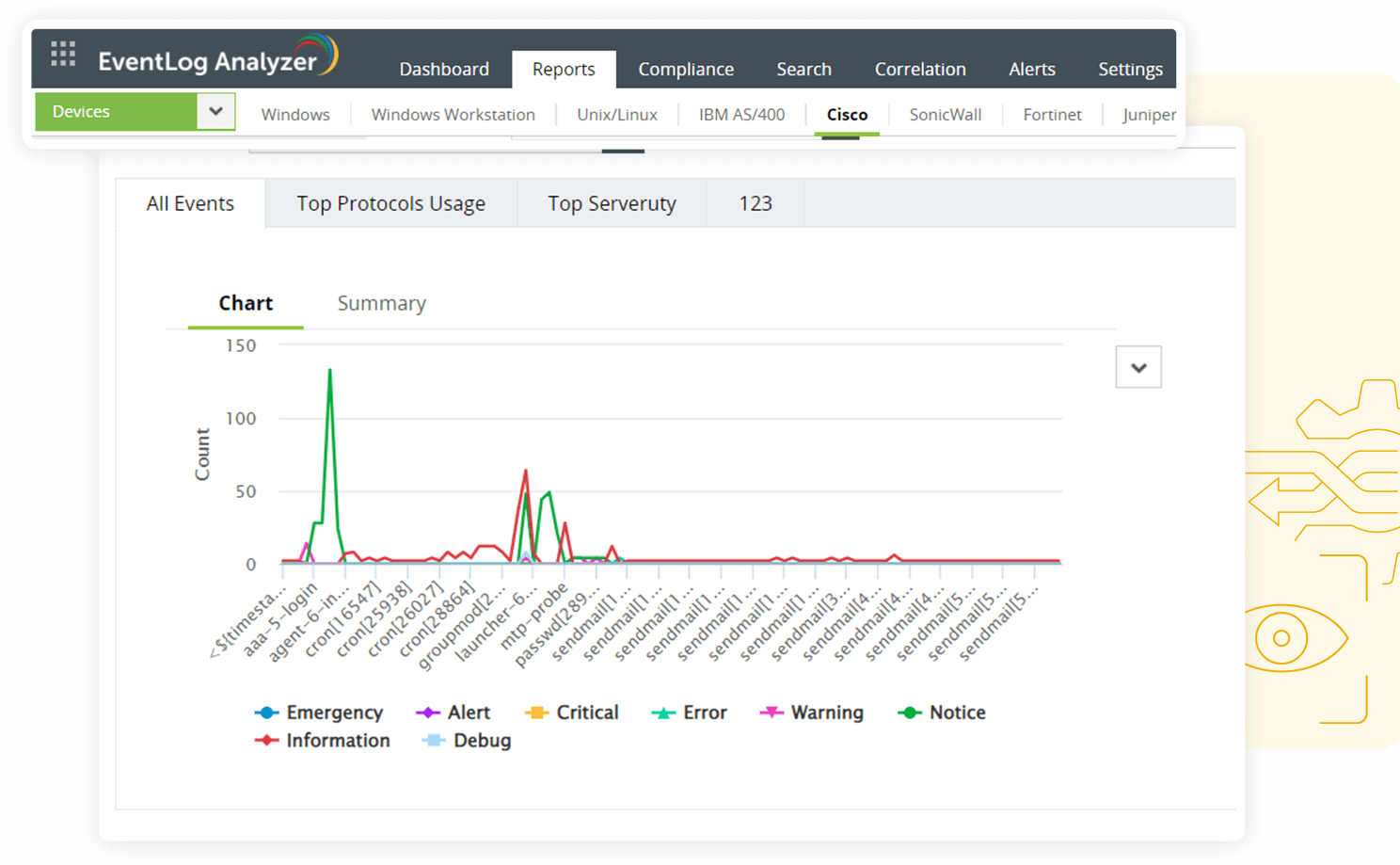This screenshot has width=1400, height=865.
Task: Toggle the Alert series legend marker
Action: click(428, 713)
